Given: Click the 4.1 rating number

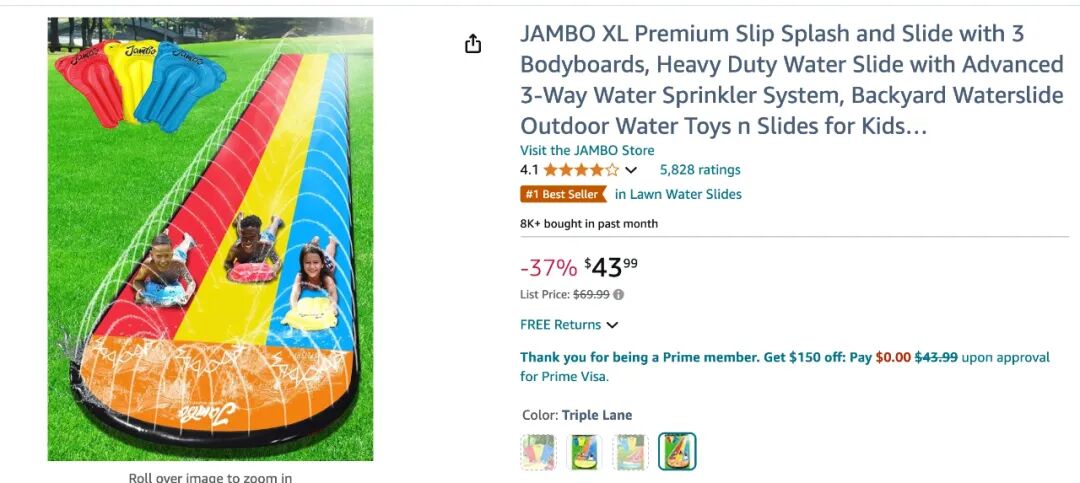Looking at the screenshot, I should [529, 170].
